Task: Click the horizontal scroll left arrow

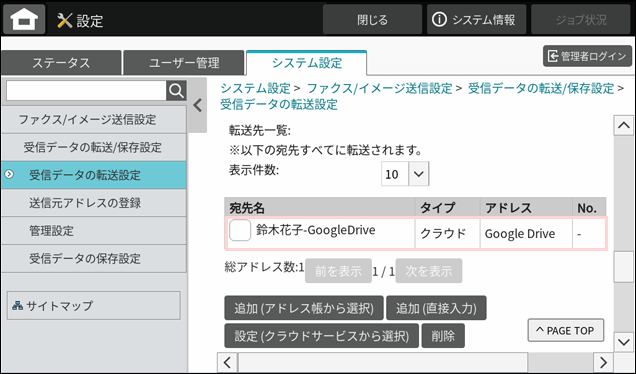Action: 228,362
